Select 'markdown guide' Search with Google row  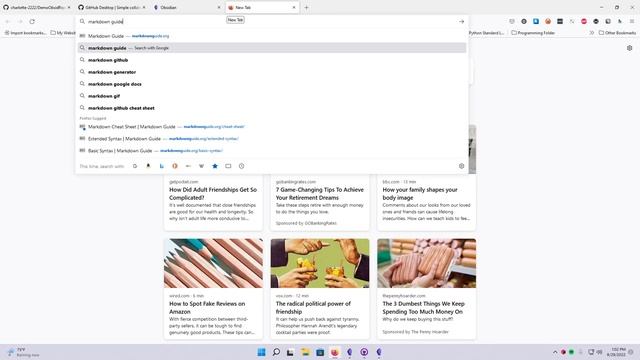[272, 48]
